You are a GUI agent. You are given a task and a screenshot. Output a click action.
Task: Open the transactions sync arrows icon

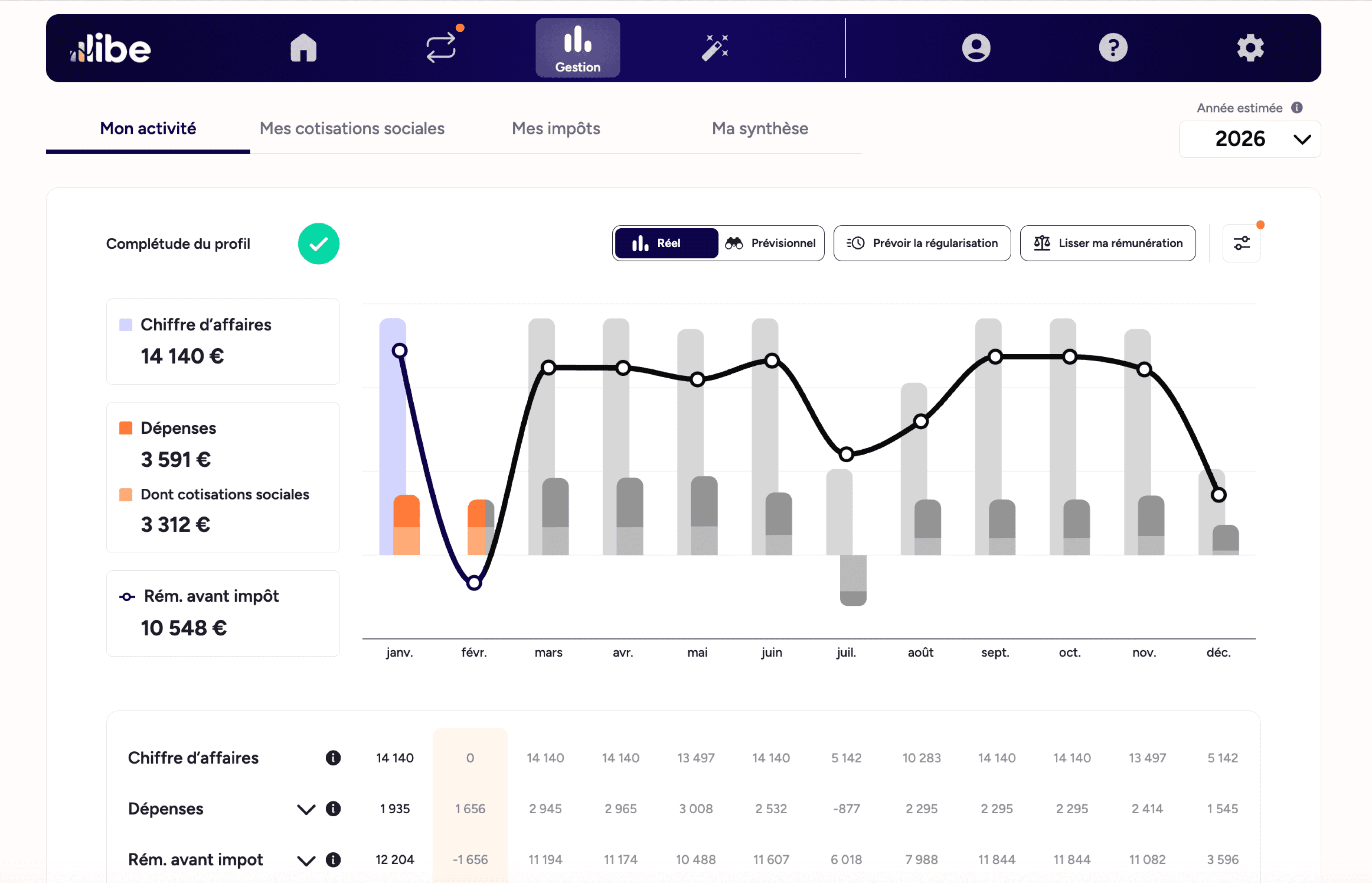(440, 48)
